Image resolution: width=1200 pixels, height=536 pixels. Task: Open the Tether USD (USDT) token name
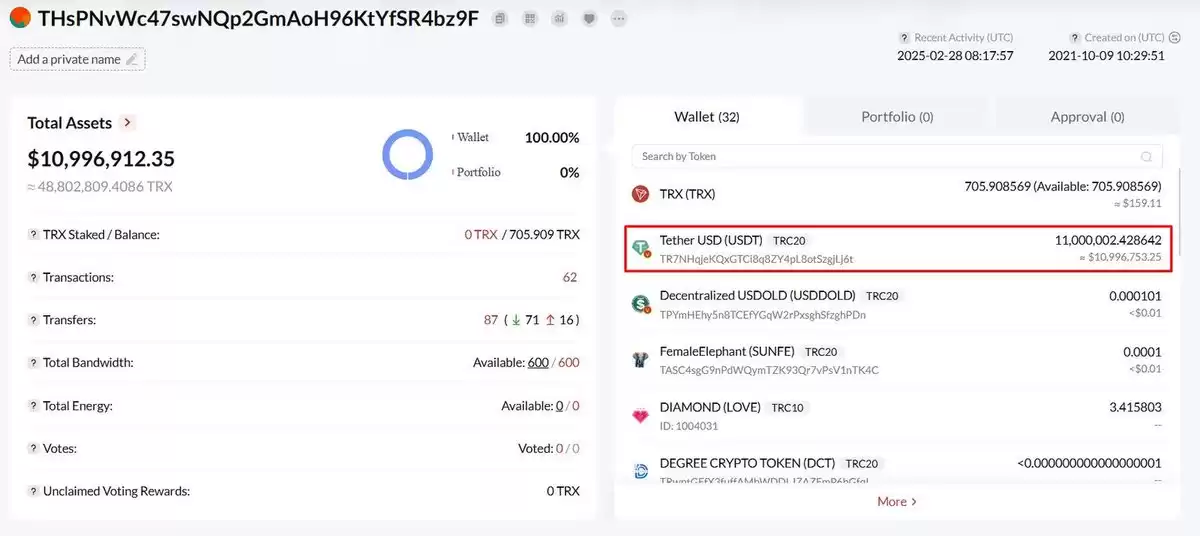click(711, 241)
